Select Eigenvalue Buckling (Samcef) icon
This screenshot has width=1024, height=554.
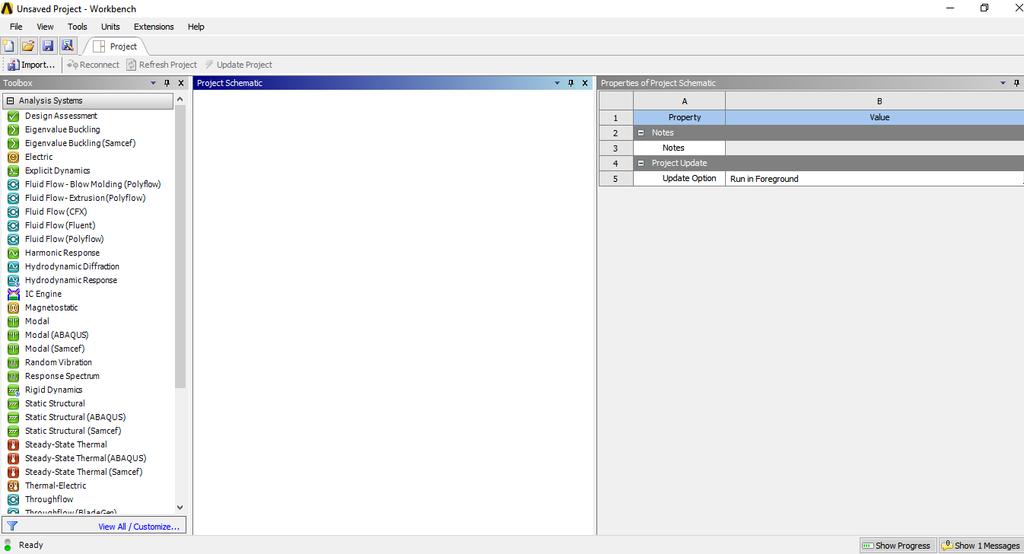[13, 143]
